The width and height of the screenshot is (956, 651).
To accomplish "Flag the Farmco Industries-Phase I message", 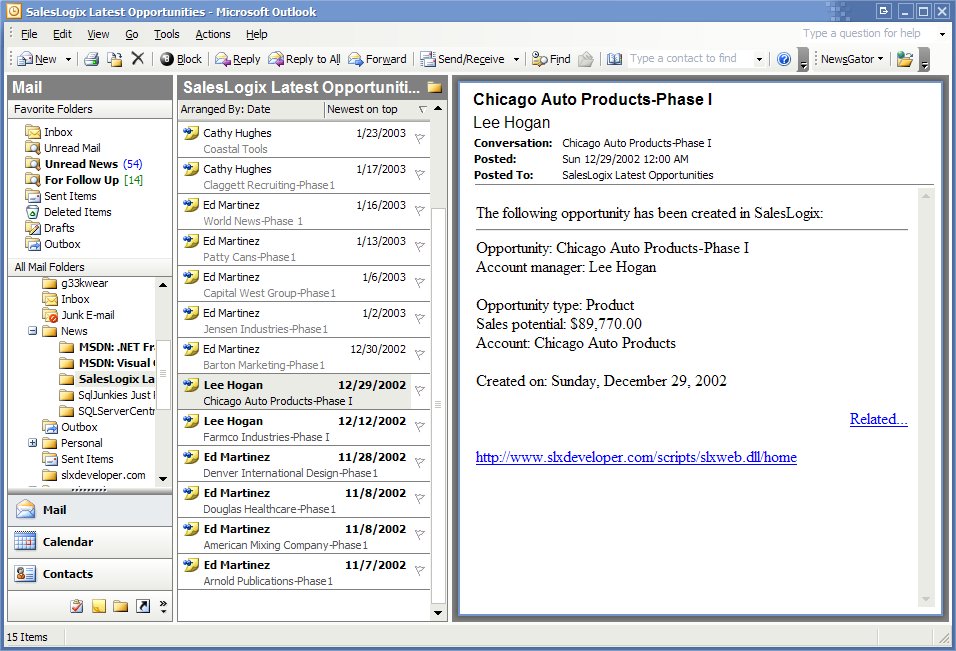I will tap(419, 427).
